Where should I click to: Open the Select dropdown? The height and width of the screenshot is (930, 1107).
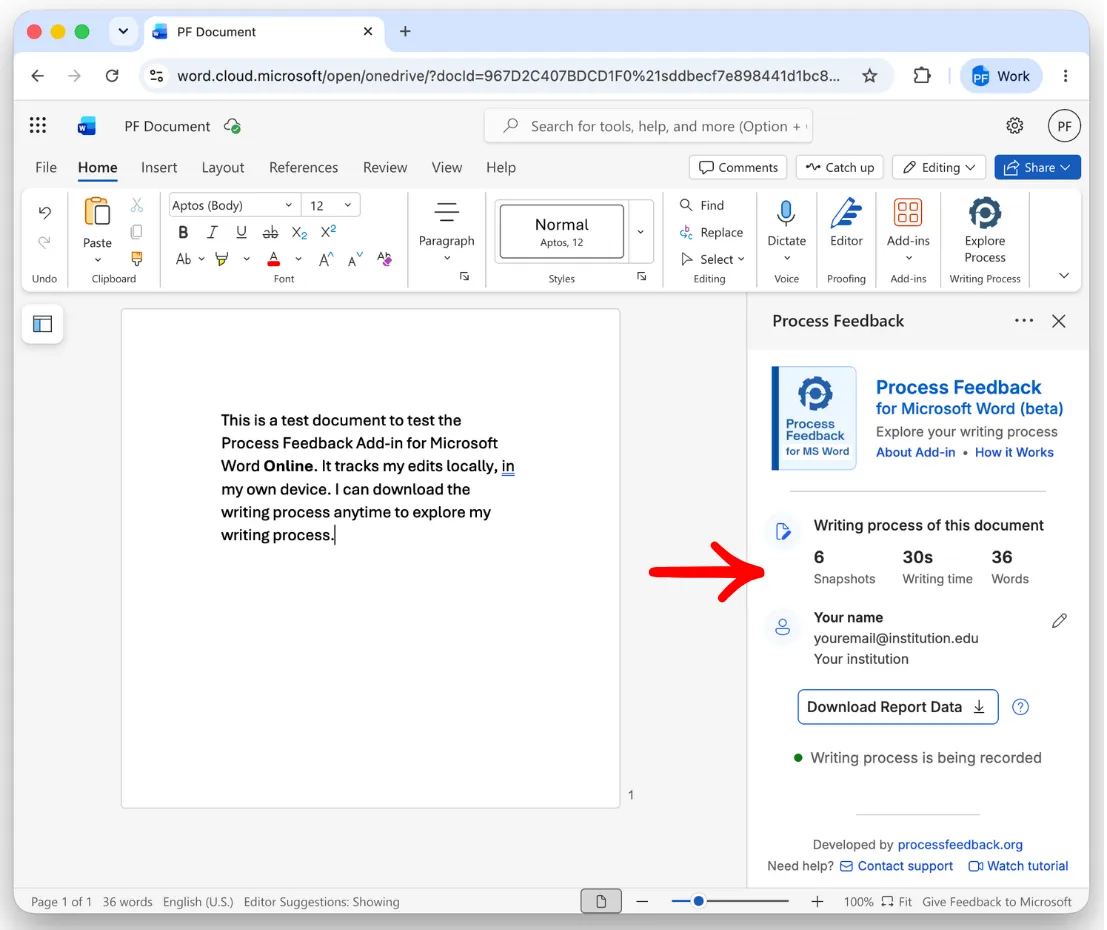pyautogui.click(x=712, y=259)
